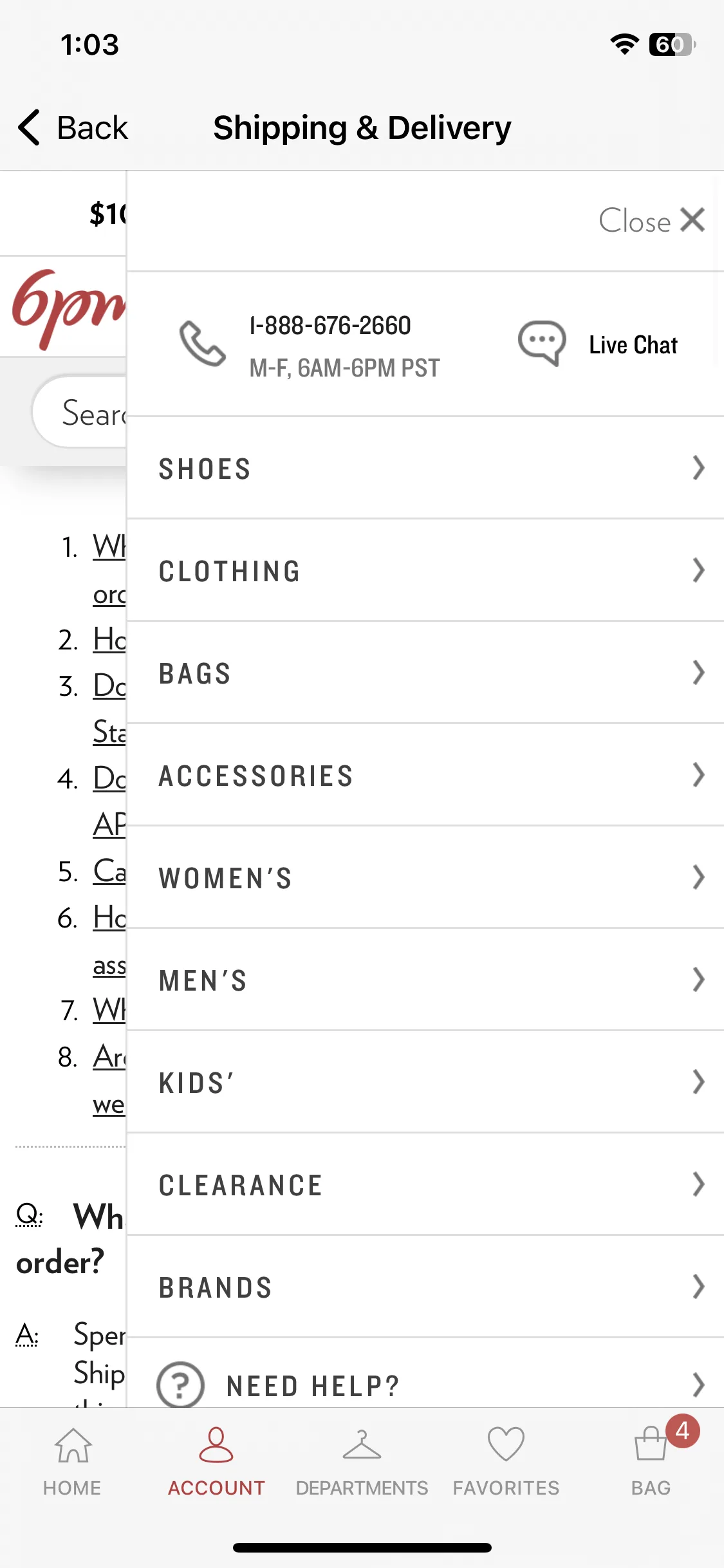Call the 1-888-676-2660 support number

(330, 326)
